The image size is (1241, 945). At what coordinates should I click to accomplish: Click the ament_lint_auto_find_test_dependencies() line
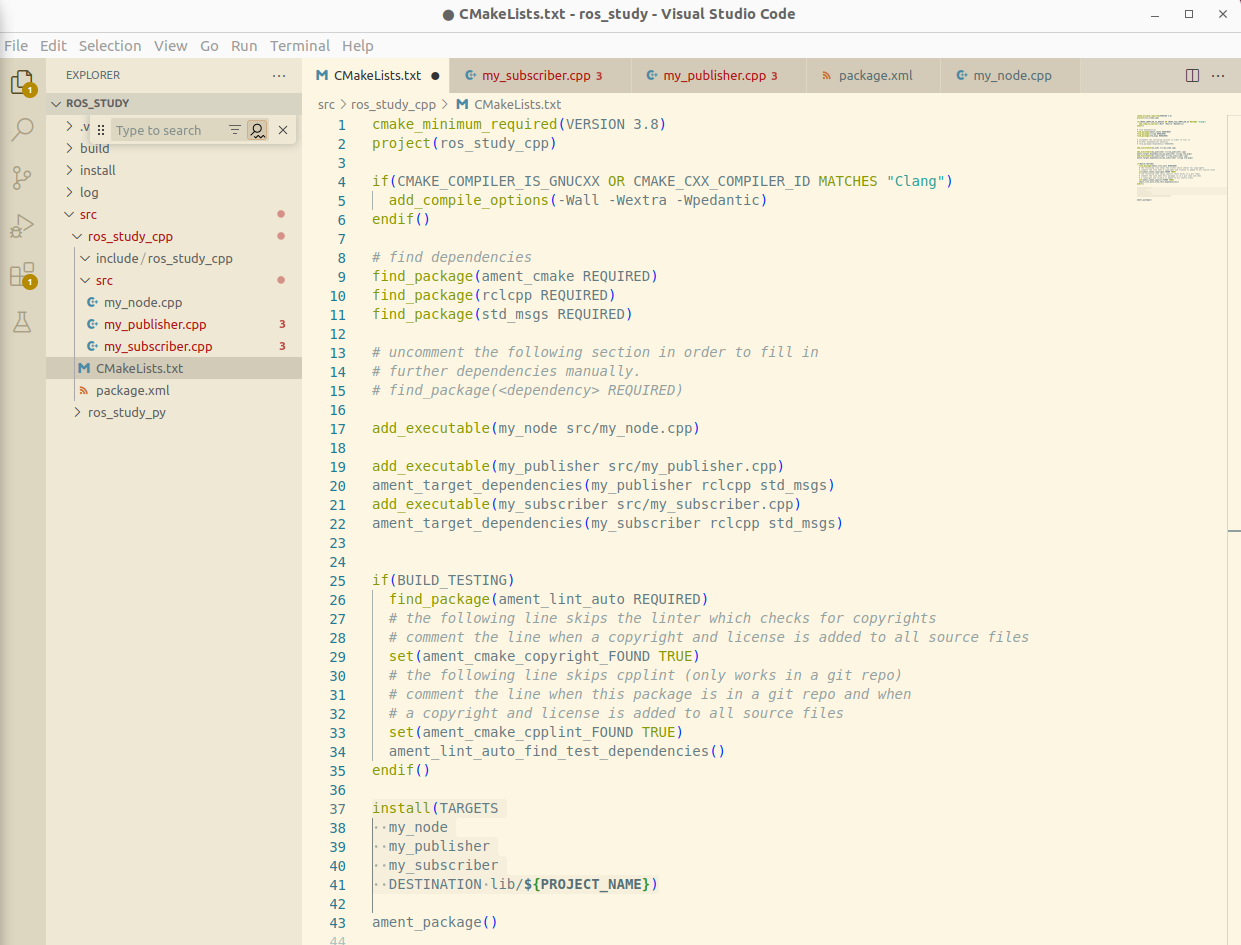[557, 751]
